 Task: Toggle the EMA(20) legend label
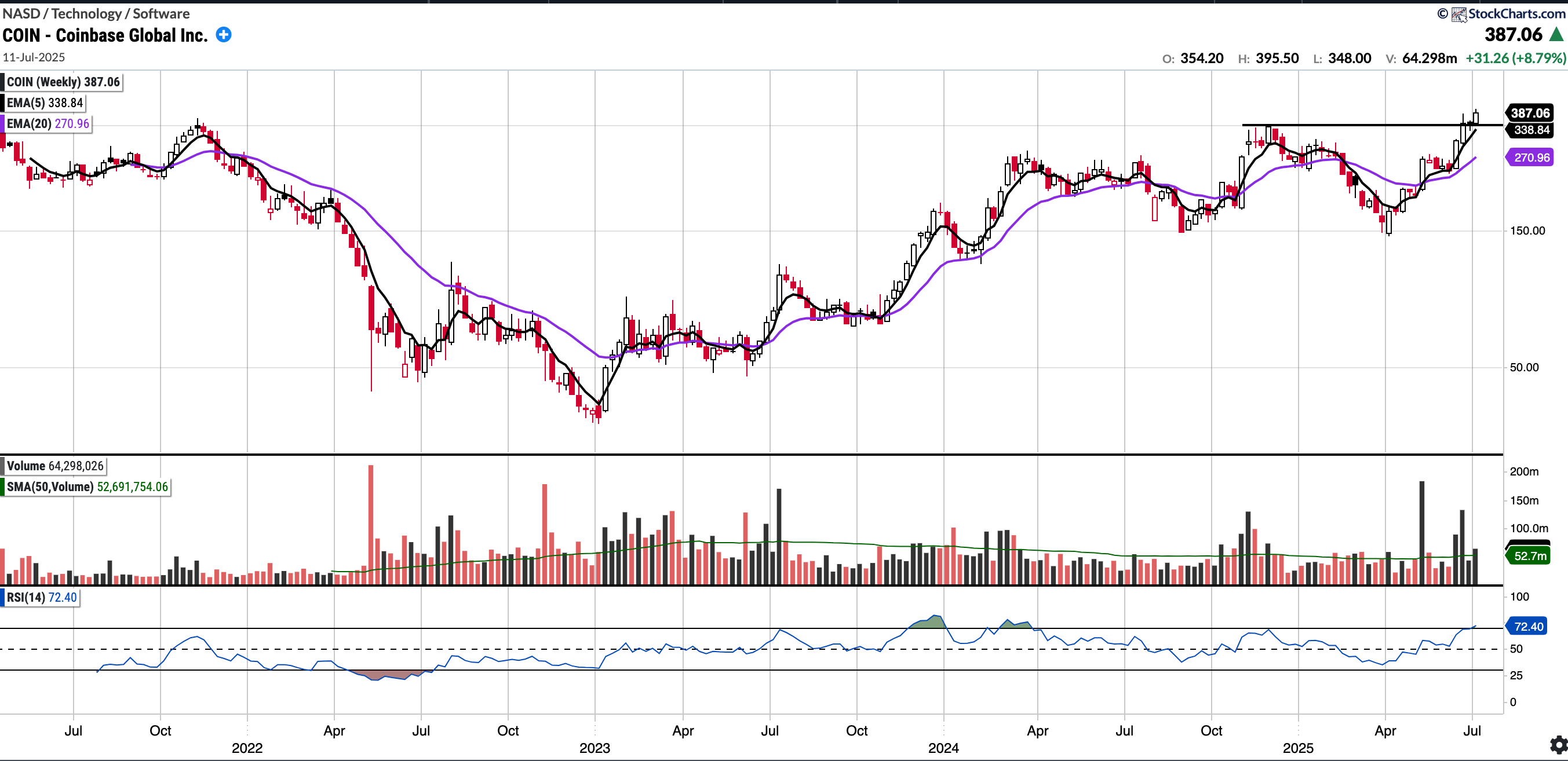point(48,123)
